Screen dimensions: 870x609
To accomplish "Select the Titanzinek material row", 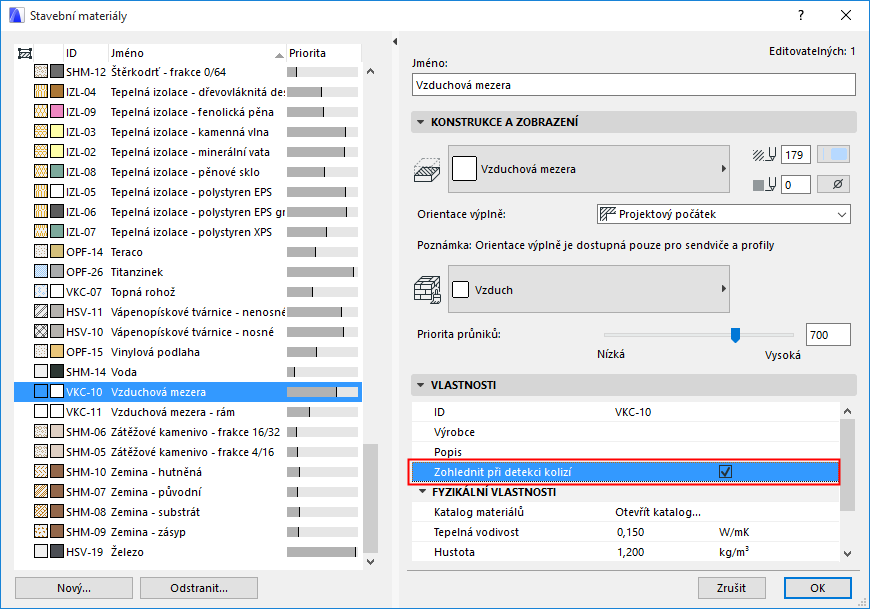I will coord(188,272).
